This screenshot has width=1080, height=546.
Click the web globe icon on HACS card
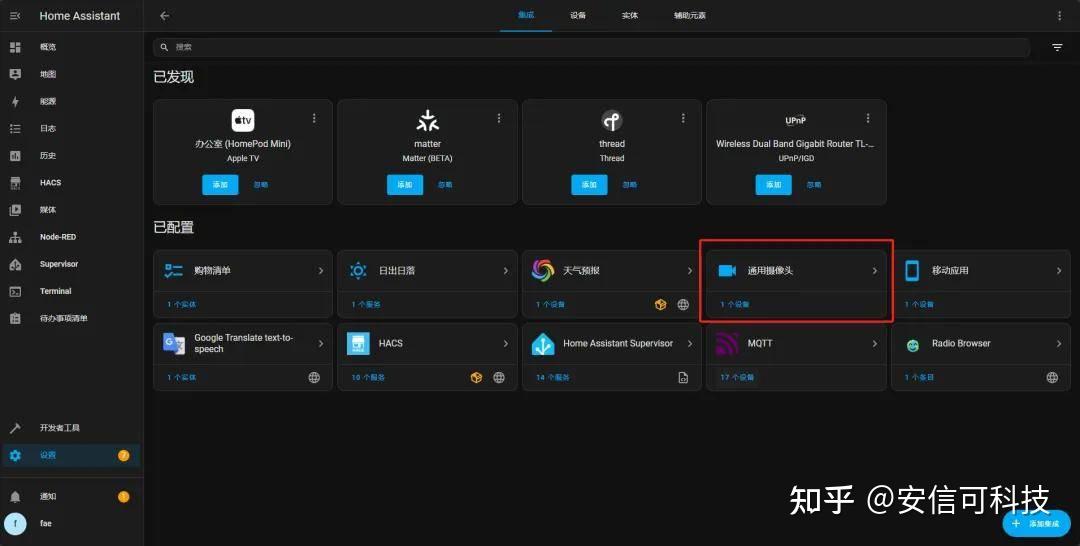pos(499,377)
